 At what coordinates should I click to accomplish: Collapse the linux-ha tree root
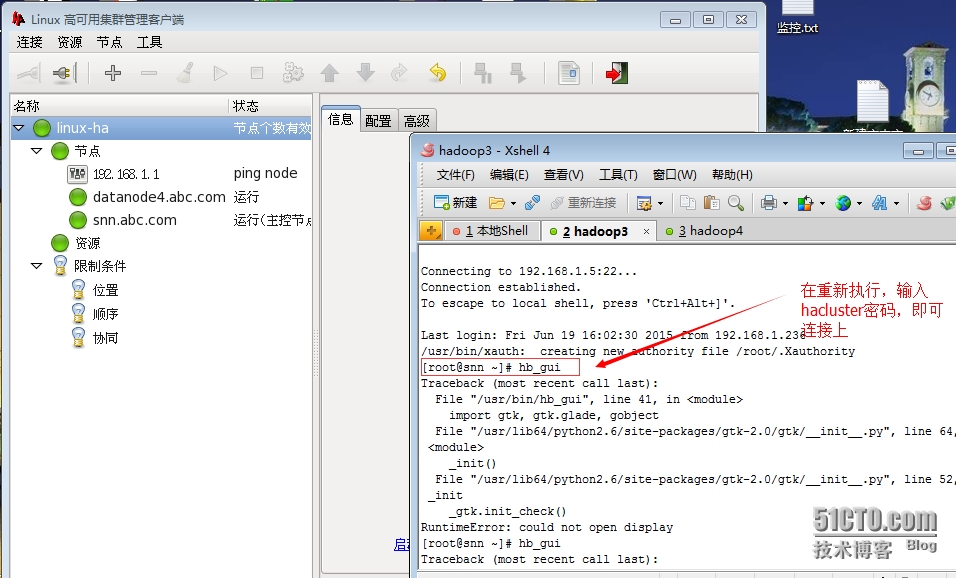[19, 128]
